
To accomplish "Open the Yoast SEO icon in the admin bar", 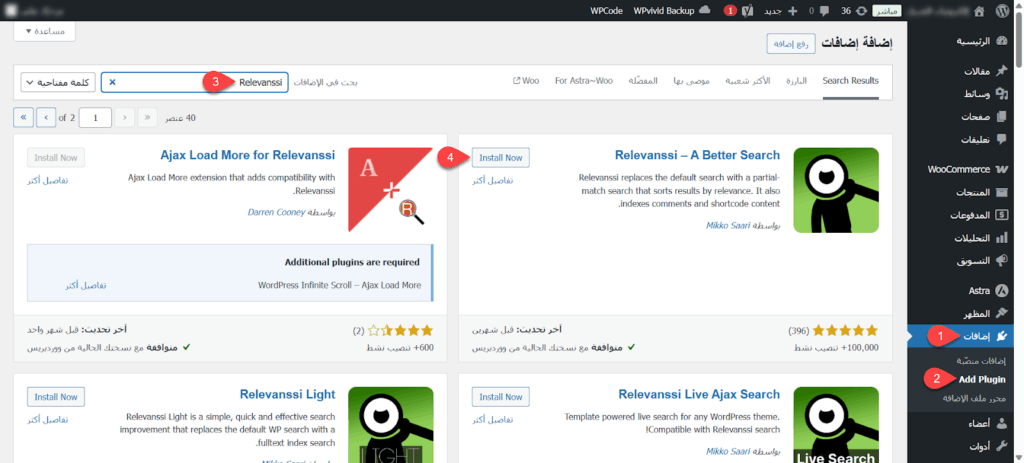I will [748, 10].
